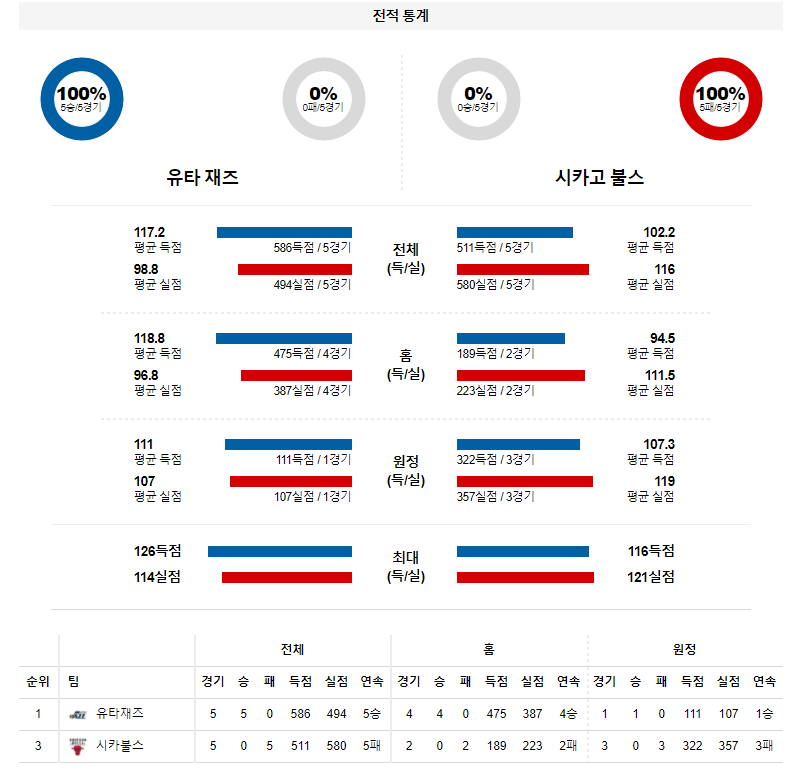Click Chicago's gray 0% win donut chart
Image resolution: width=797 pixels, height=775 pixels.
point(479,98)
